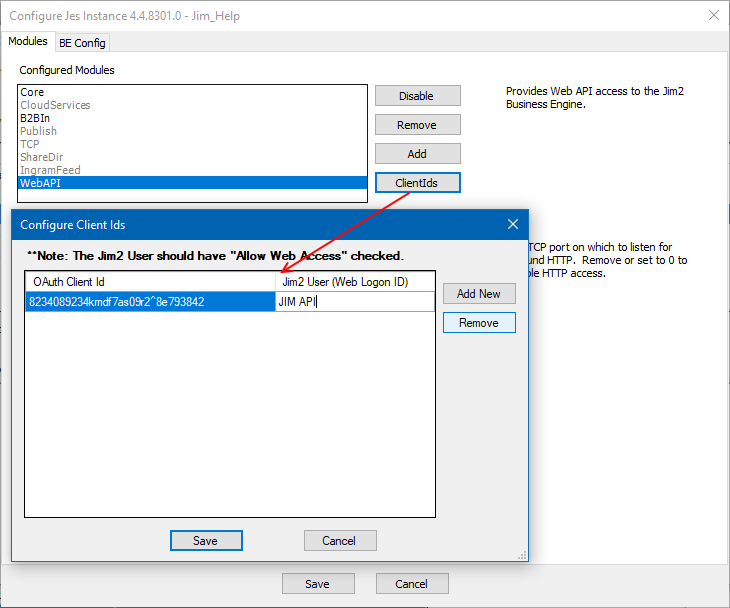
Task: Click the Disable module button
Action: click(x=418, y=96)
